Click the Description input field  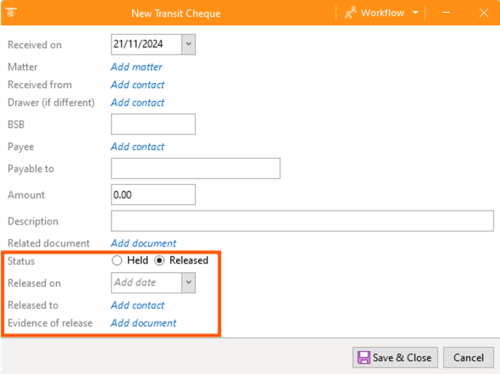[302, 221]
